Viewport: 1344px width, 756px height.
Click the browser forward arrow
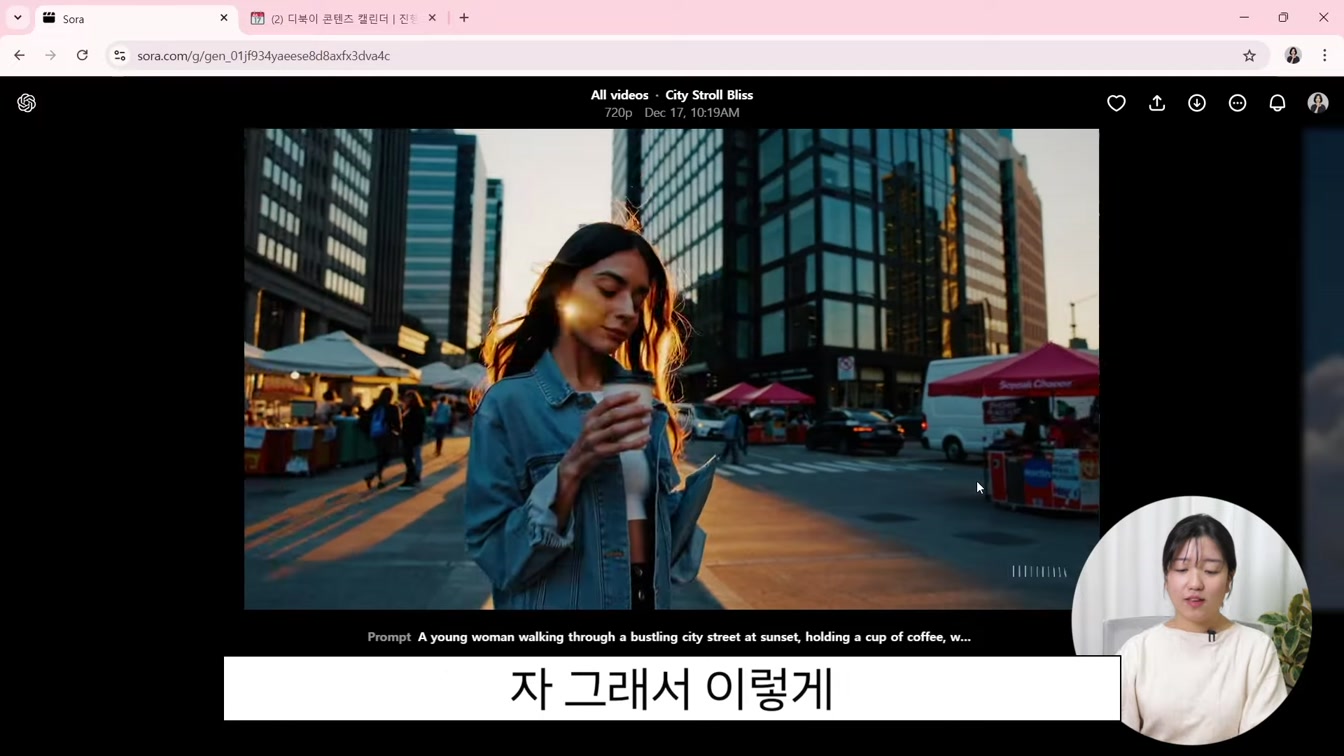[50, 56]
